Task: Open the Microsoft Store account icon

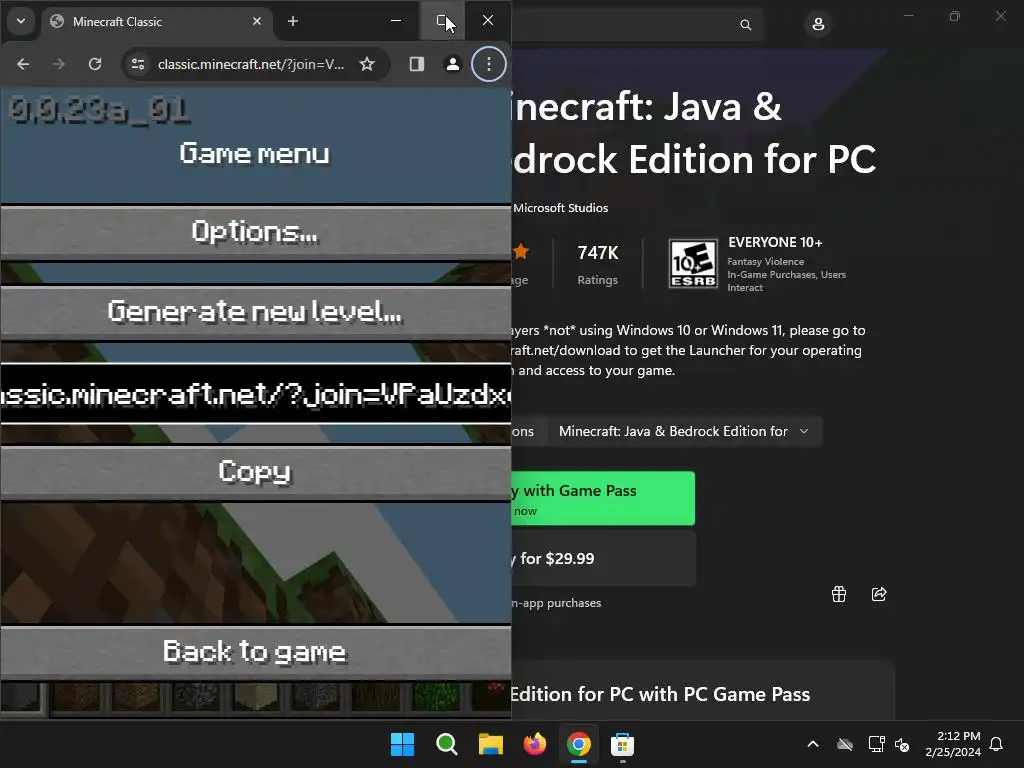Action: coord(818,25)
